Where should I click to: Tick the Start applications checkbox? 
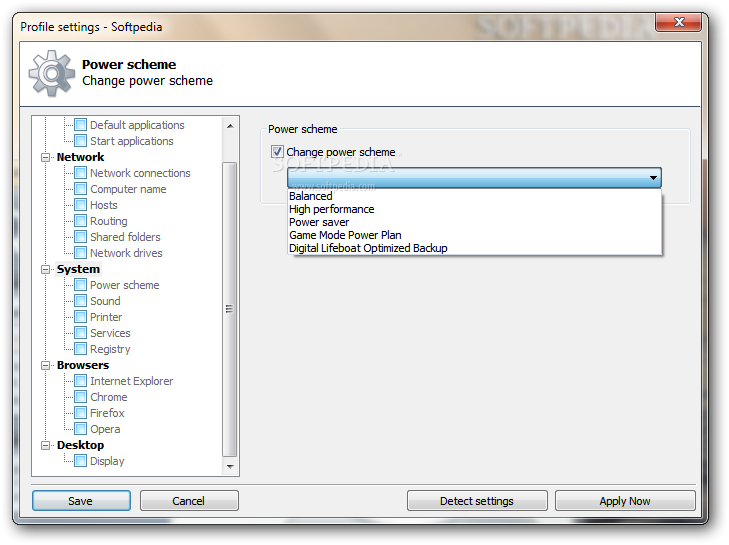tap(80, 140)
